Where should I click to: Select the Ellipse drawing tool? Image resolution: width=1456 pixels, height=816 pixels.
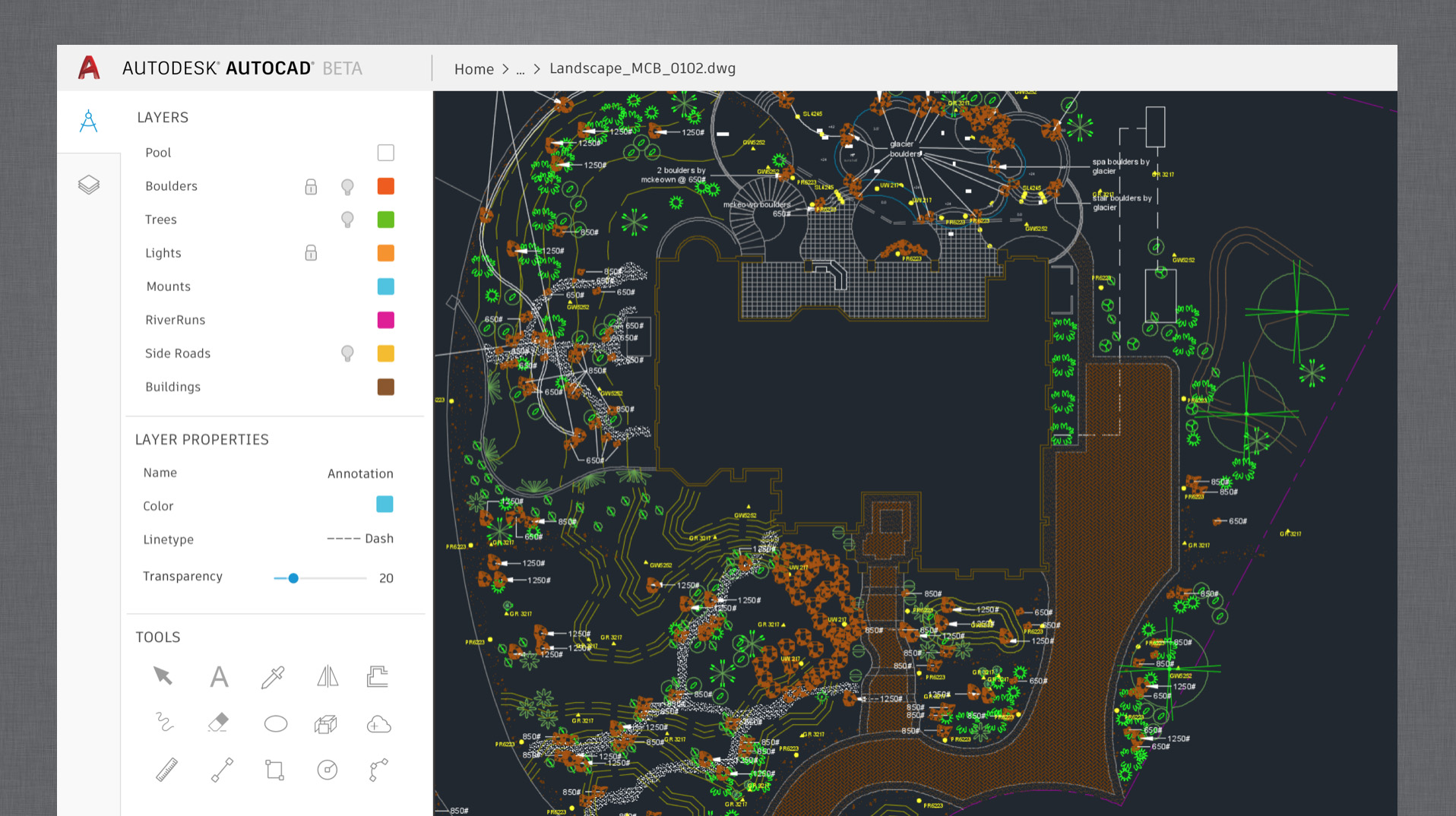click(275, 723)
